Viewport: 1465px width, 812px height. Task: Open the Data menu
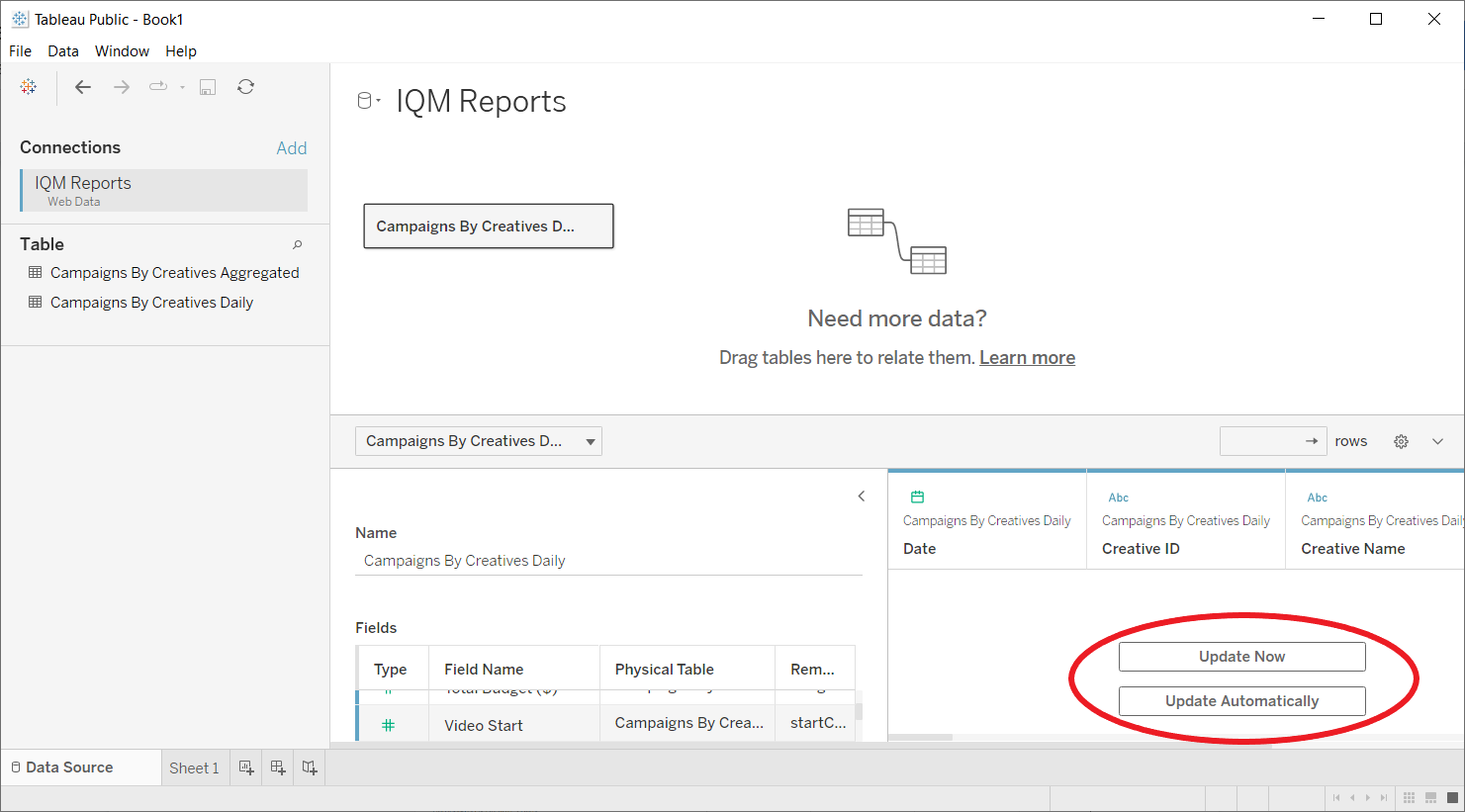point(63,51)
